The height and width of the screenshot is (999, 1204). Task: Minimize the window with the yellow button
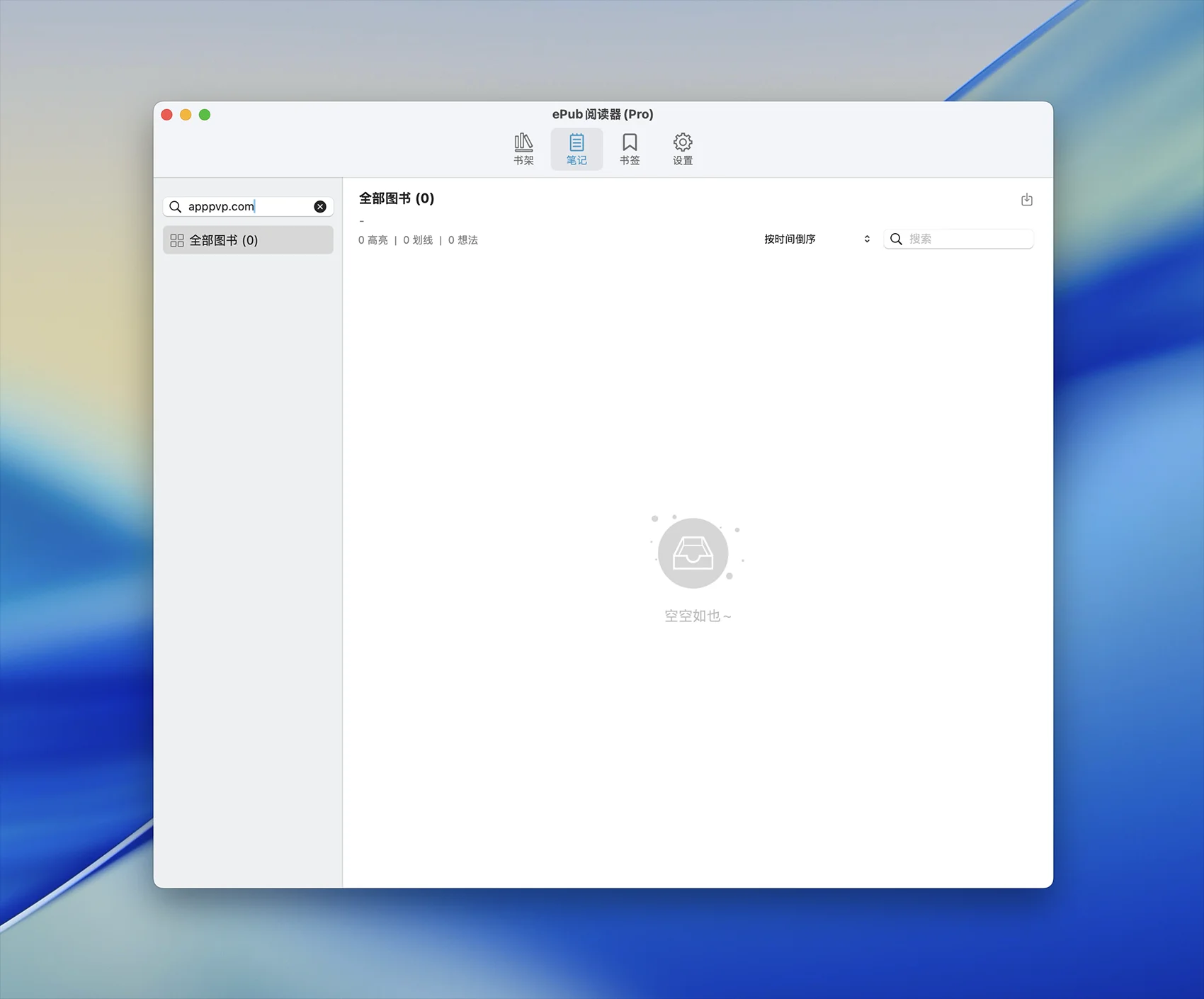[x=186, y=115]
